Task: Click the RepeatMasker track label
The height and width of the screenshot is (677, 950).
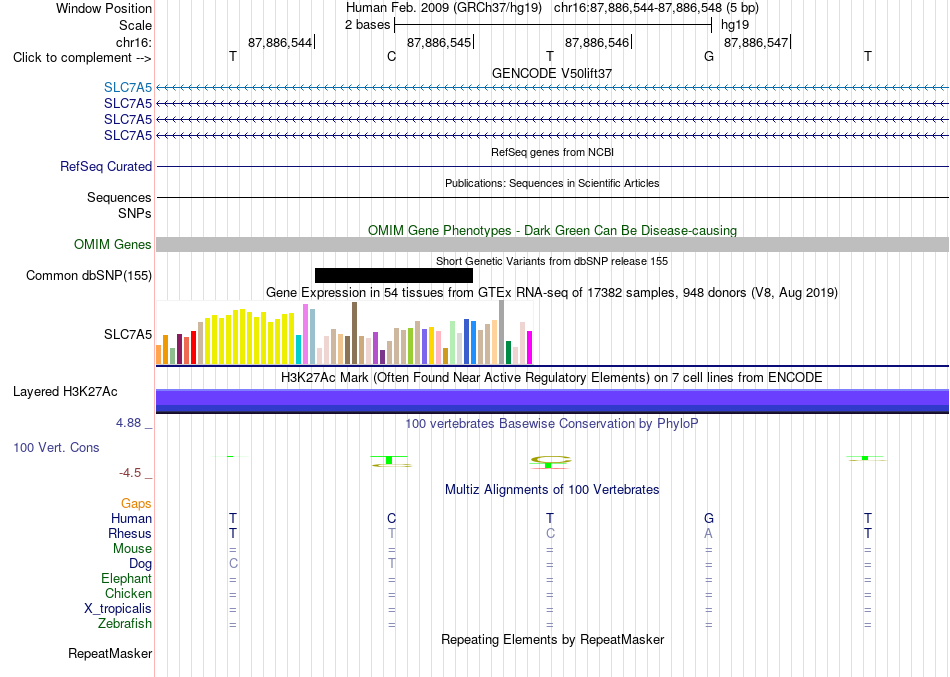Action: tap(110, 653)
